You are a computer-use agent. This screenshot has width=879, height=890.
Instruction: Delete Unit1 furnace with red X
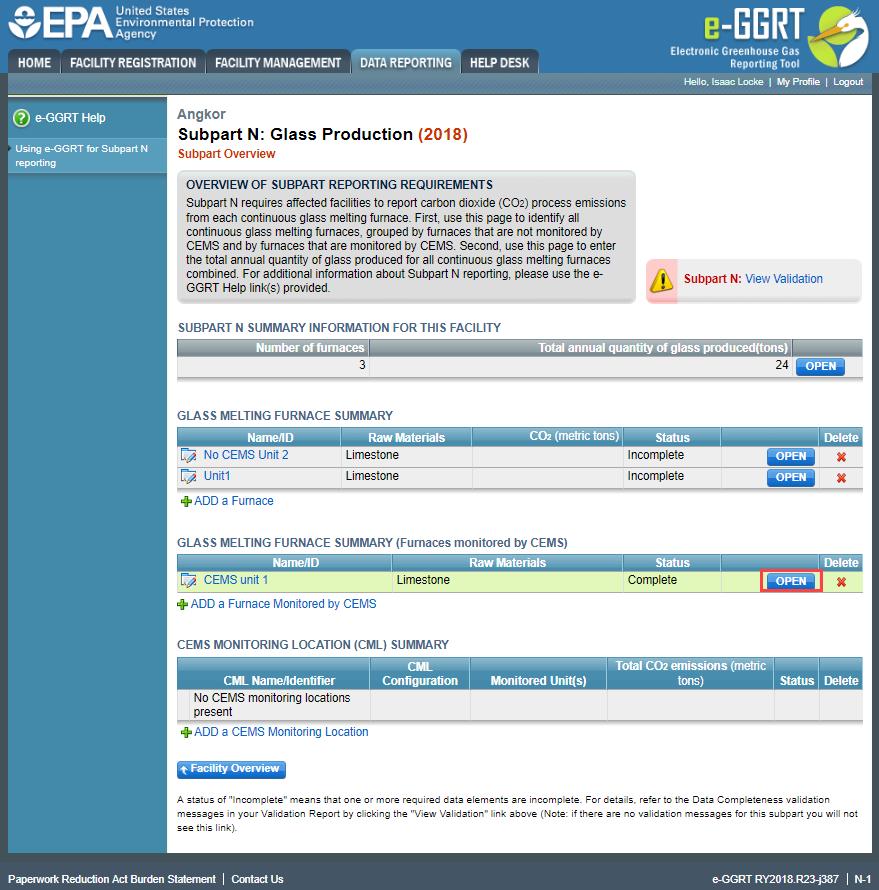841,478
